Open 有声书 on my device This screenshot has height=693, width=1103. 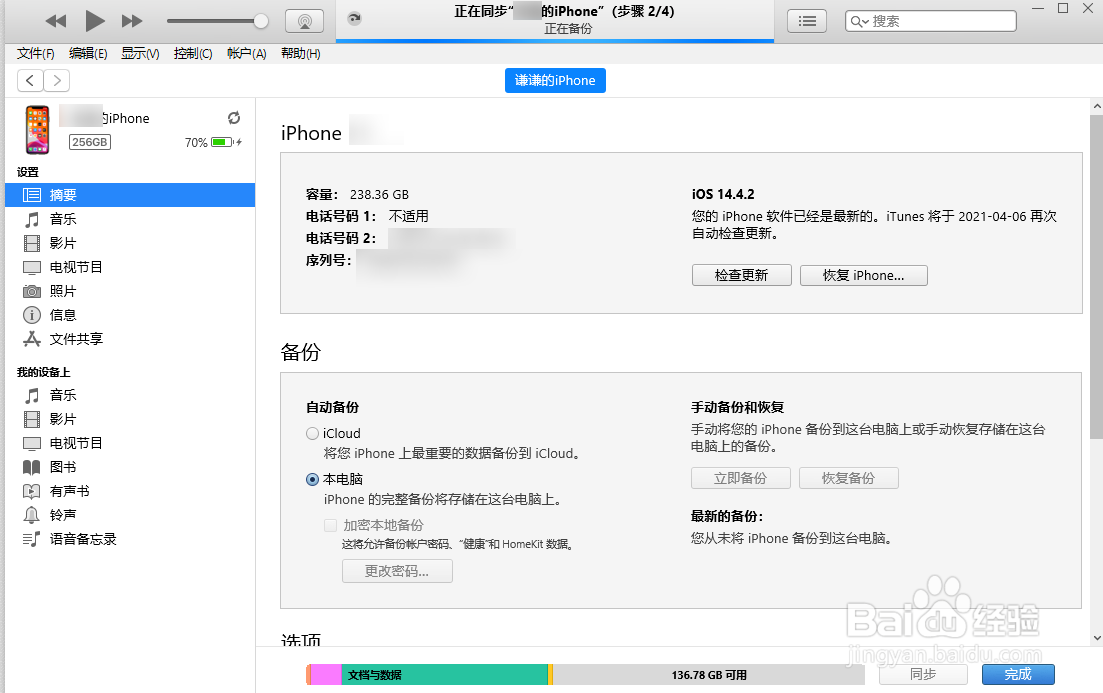tap(130, 490)
